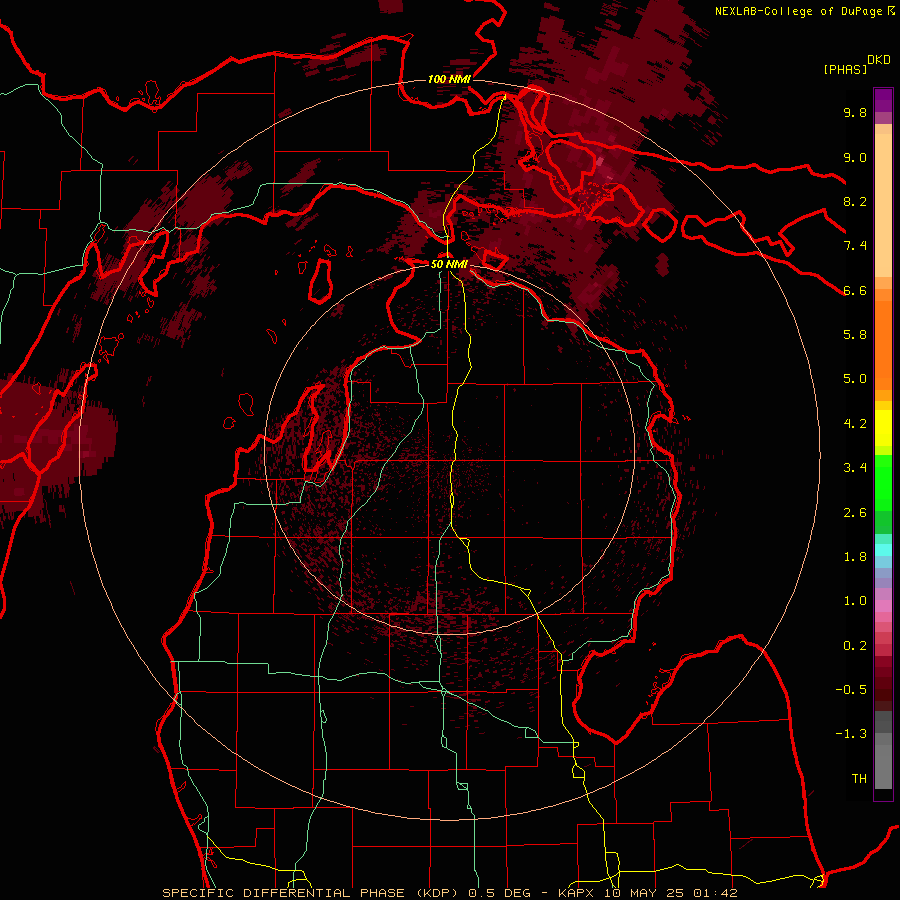
Task: Click the 10 MAY 25 01:42 timestamp
Action: coord(670,893)
